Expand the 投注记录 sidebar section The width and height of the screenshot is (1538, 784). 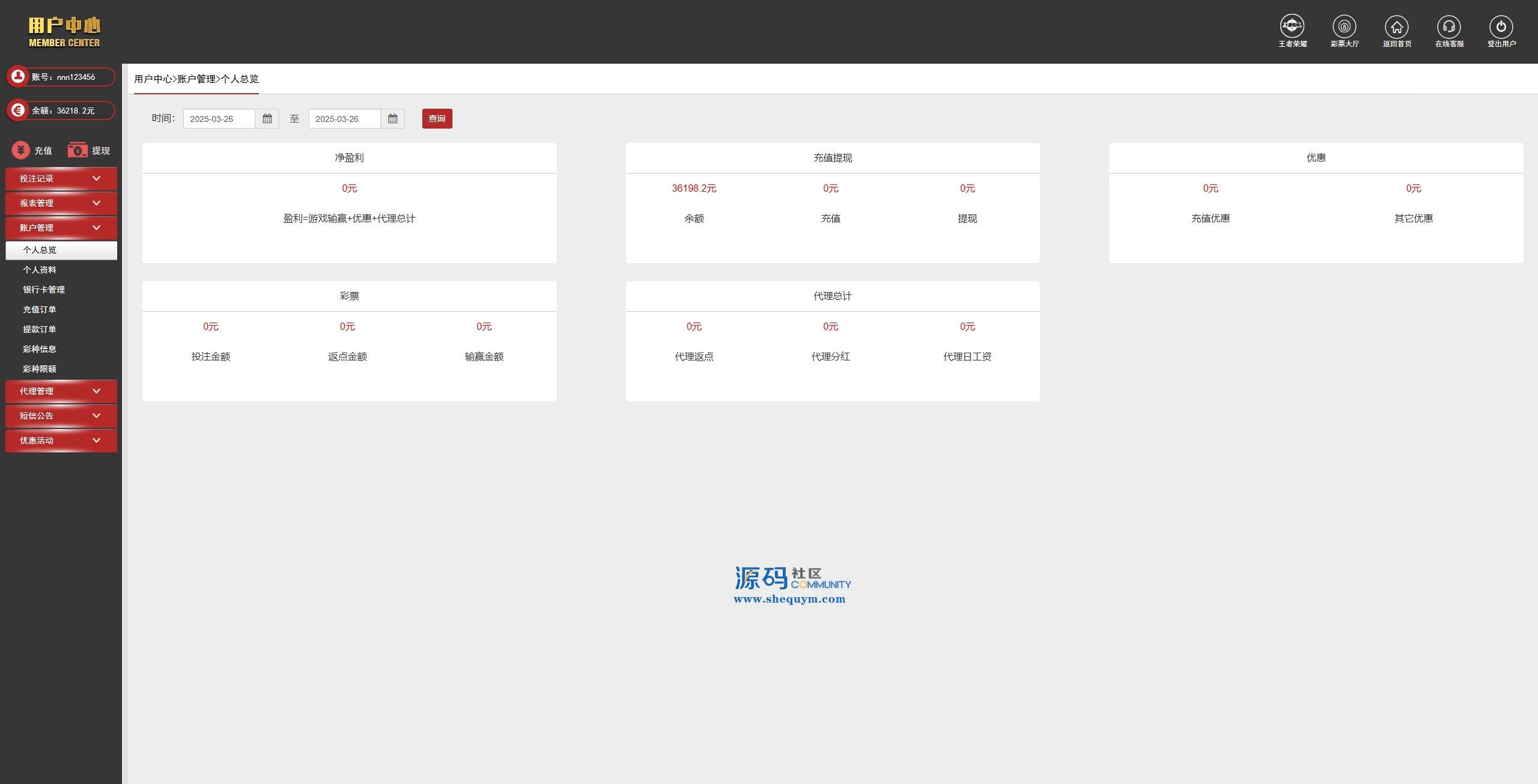[61, 179]
